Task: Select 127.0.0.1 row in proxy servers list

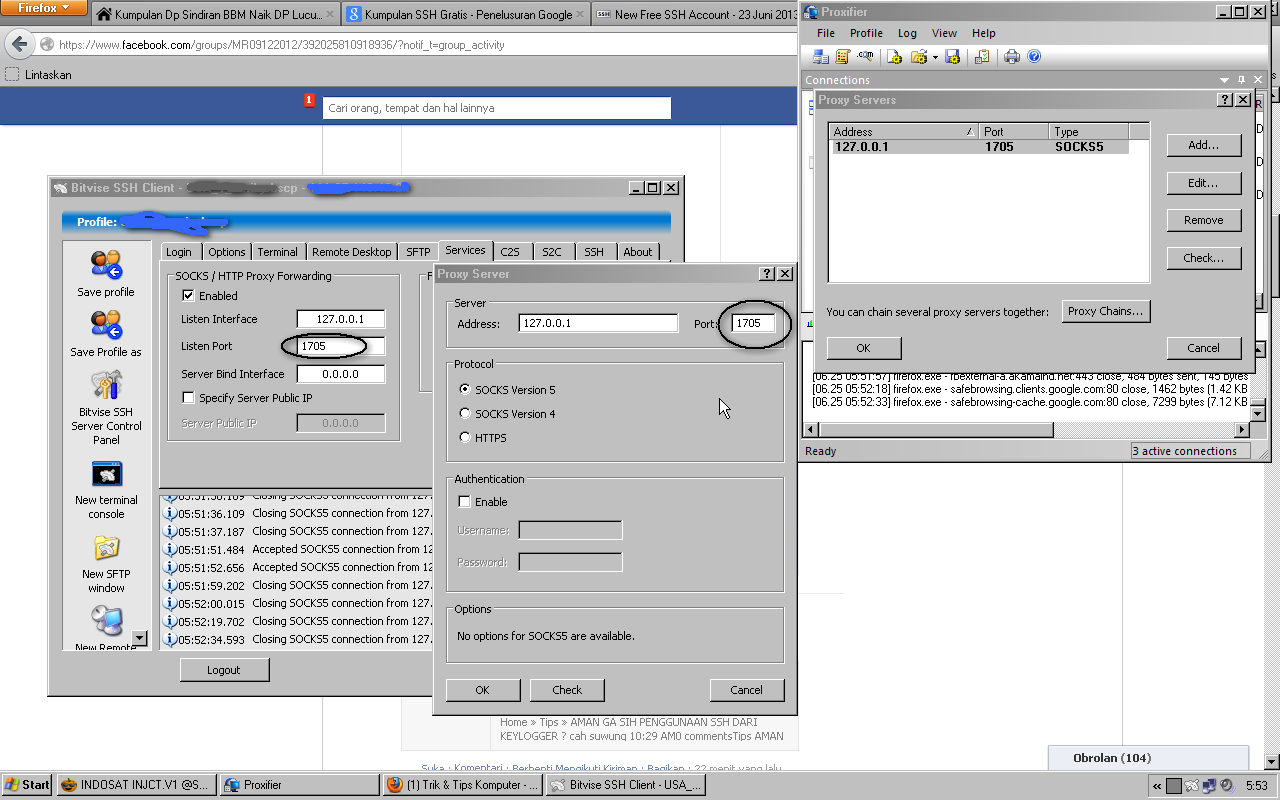Action: (x=980, y=146)
